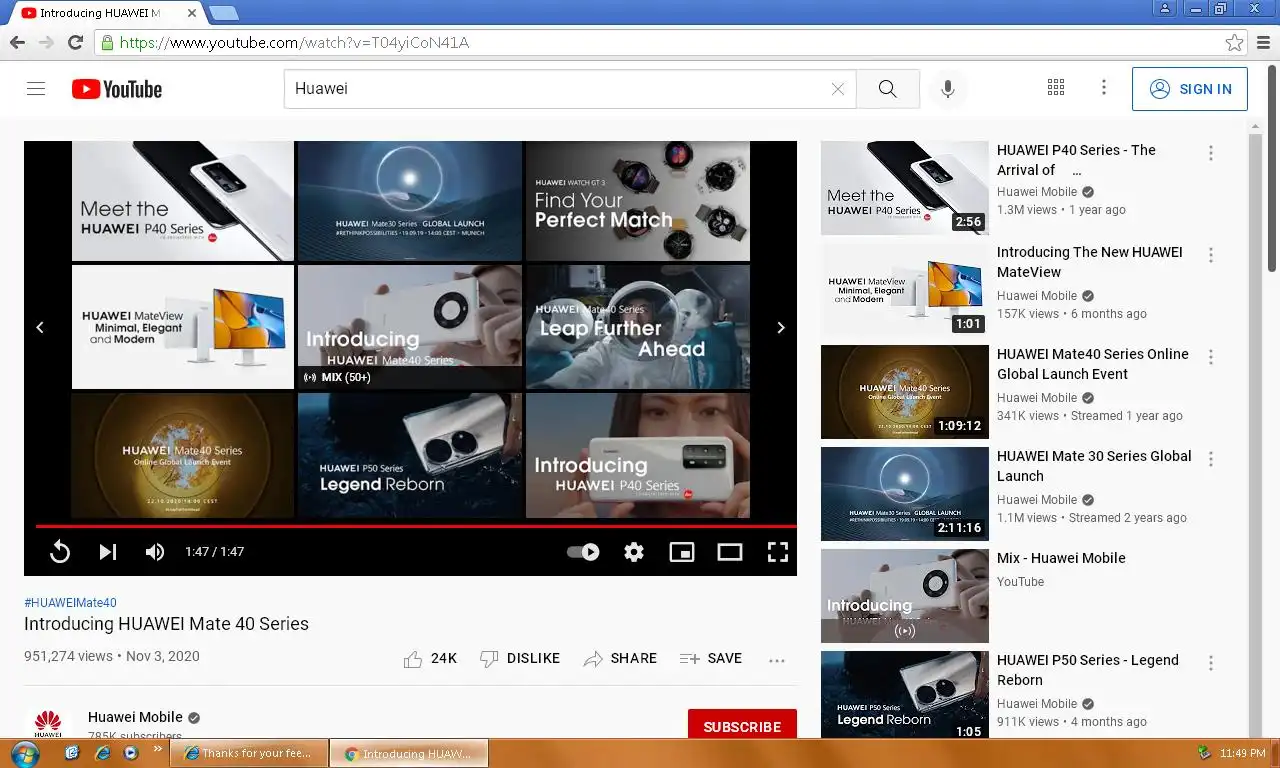The height and width of the screenshot is (768, 1280).
Task: Open player settings gear
Action: coord(634,552)
